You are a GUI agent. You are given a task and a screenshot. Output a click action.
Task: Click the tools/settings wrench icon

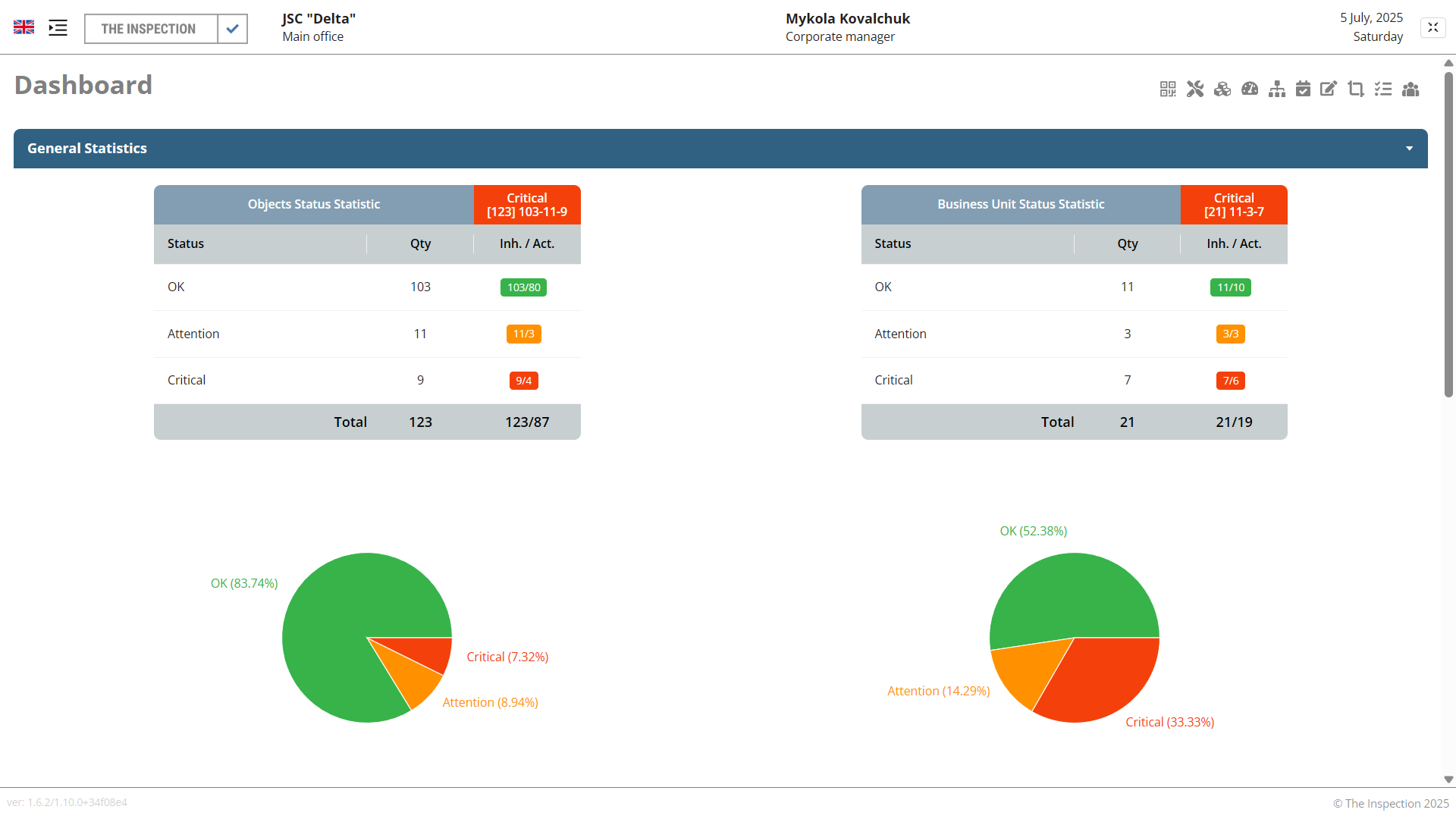[x=1195, y=89]
